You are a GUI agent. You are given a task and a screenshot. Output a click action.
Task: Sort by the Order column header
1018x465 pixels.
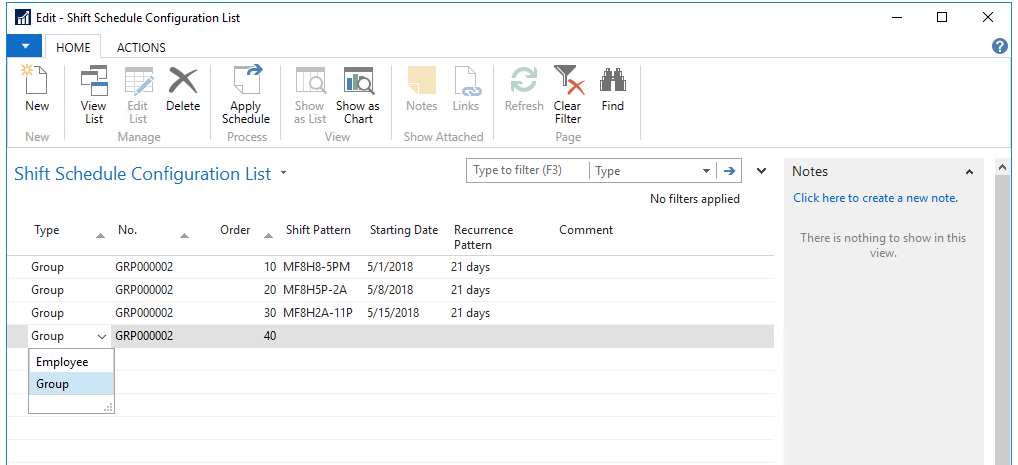pos(235,230)
